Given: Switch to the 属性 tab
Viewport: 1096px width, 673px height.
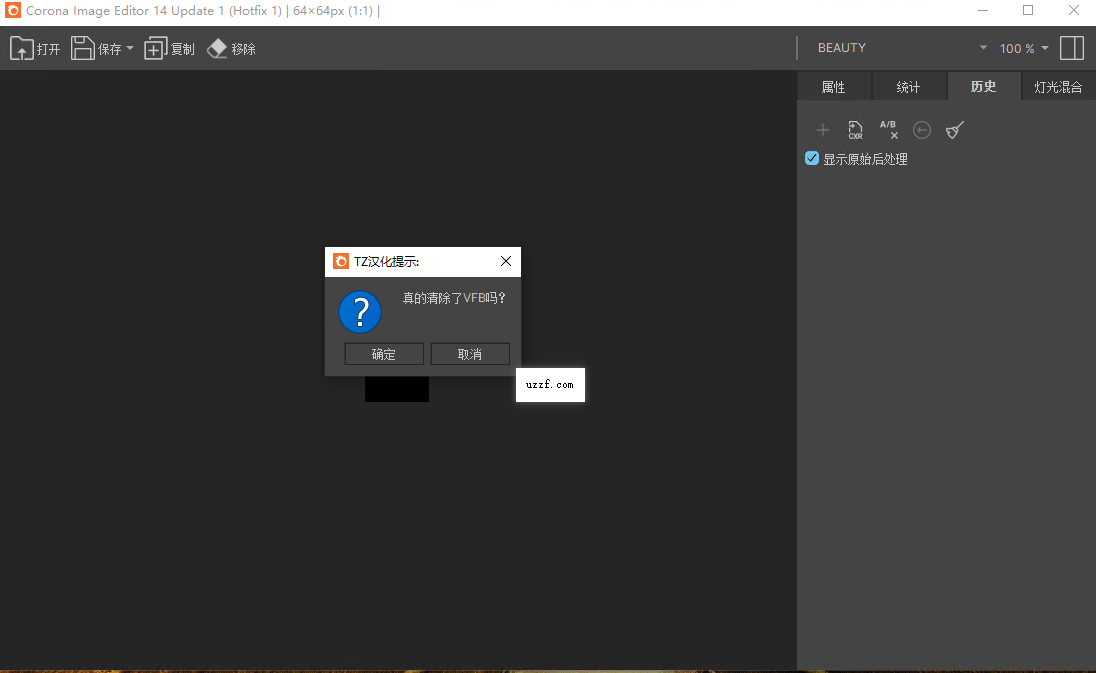Looking at the screenshot, I should [x=834, y=87].
